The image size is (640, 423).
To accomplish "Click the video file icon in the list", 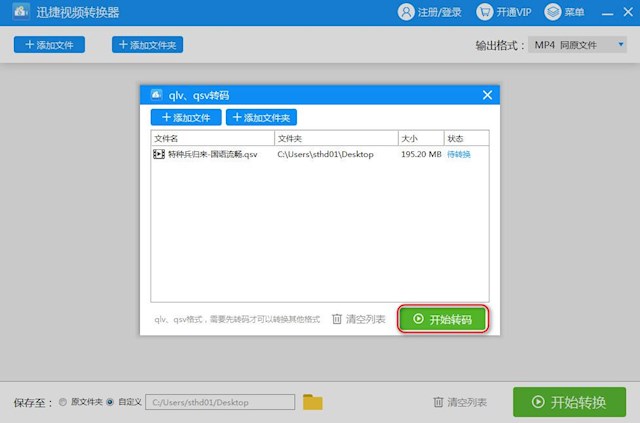I will 159,154.
